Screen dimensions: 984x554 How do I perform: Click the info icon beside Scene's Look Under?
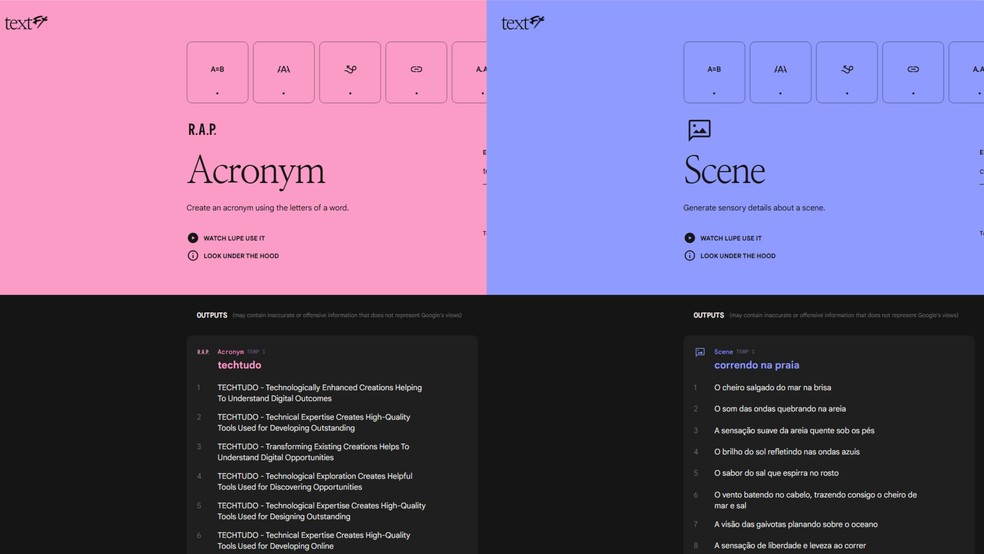pos(690,255)
